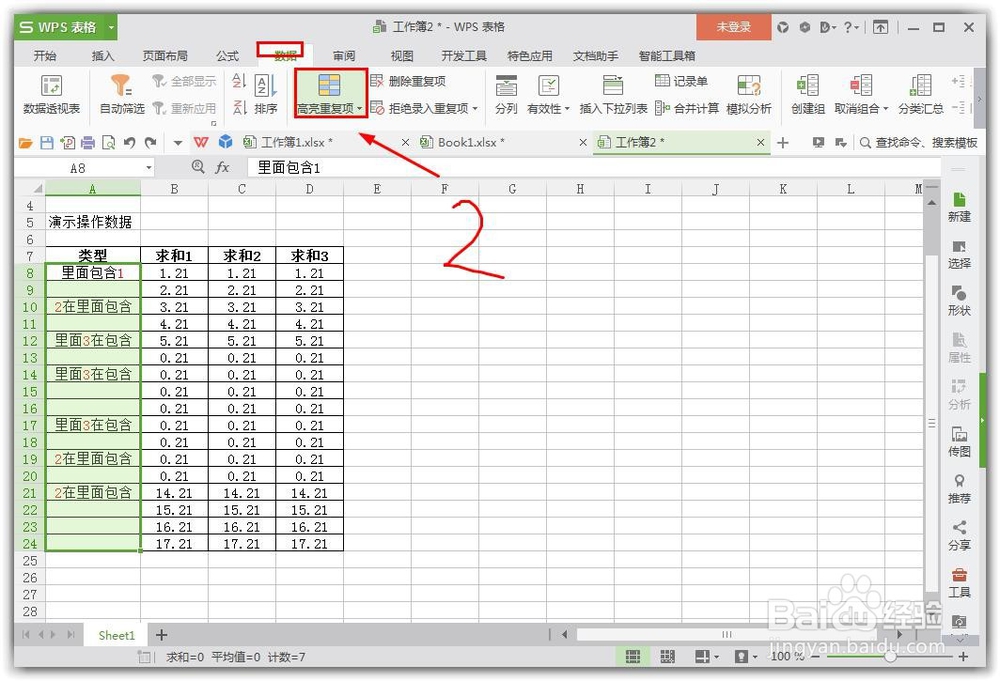Open the Review (审阅) ribbon tab
Screen dimensions: 1000x681
tap(344, 56)
